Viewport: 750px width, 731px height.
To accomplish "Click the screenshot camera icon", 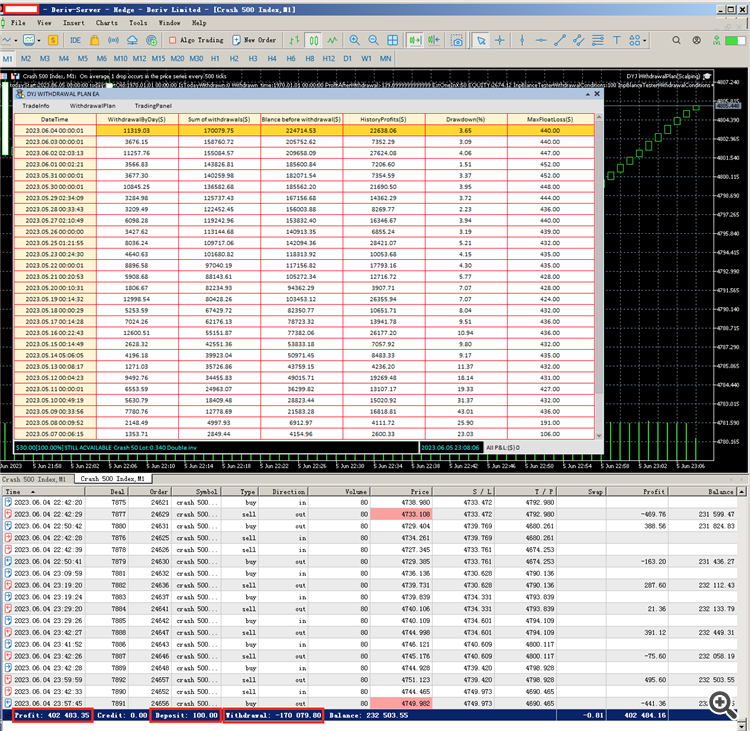I will [x=458, y=40].
